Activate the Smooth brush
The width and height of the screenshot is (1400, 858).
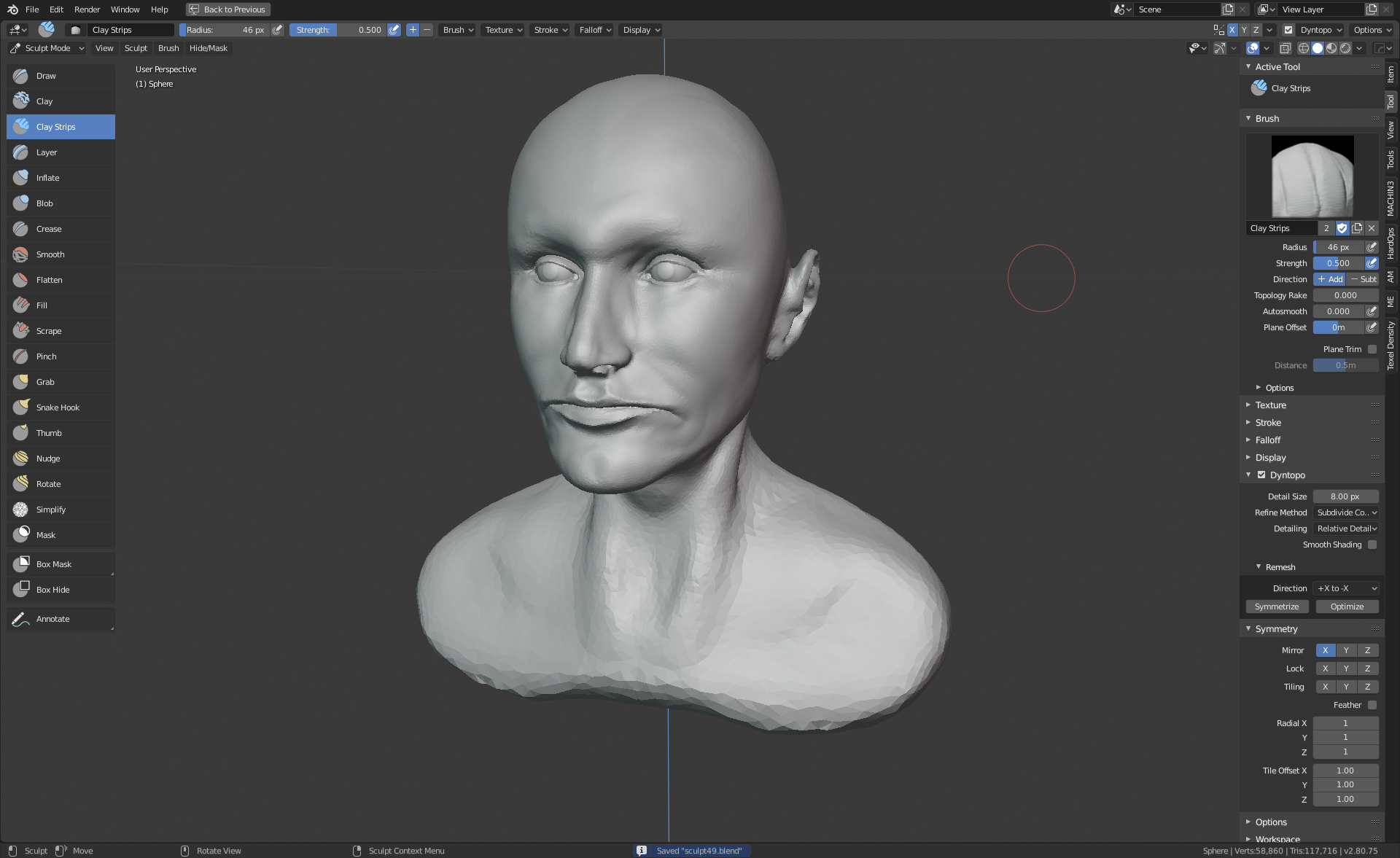pos(50,254)
